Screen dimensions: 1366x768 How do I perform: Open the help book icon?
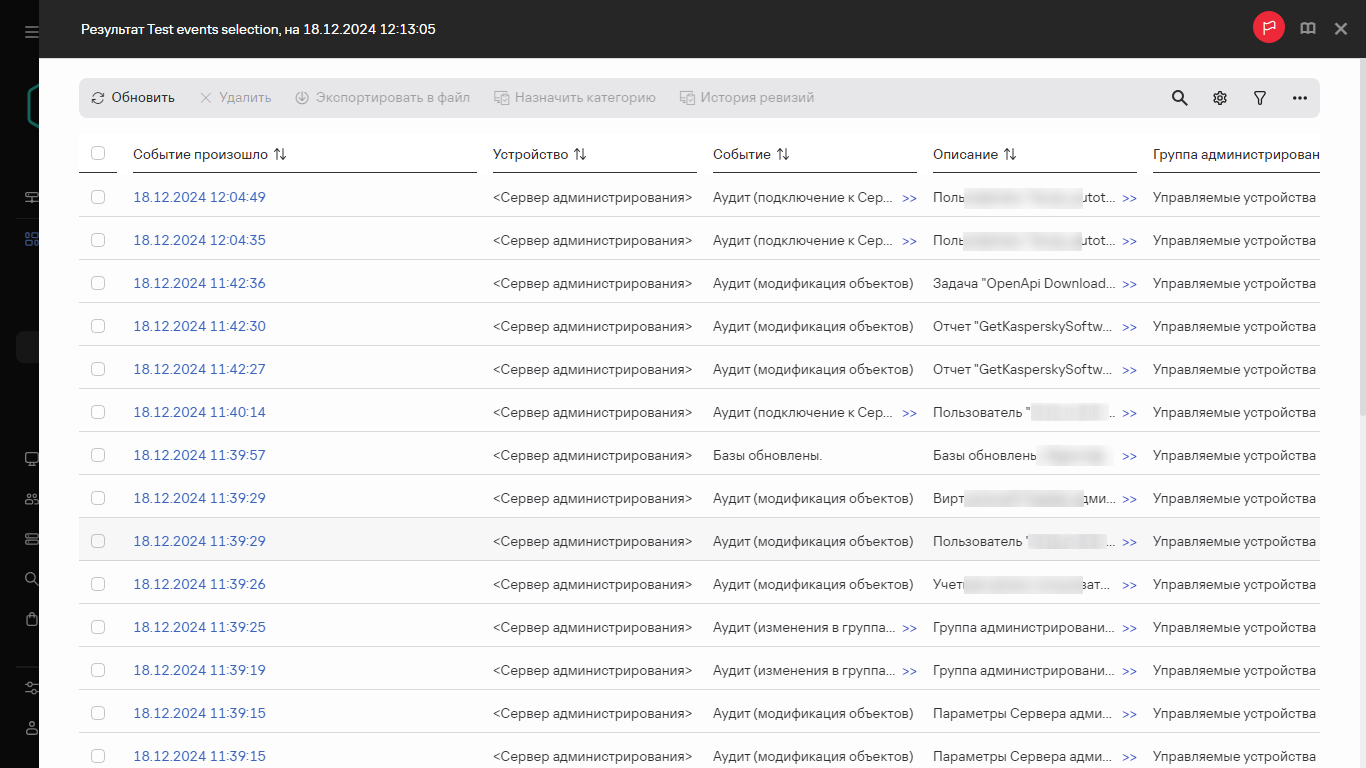point(1308,29)
